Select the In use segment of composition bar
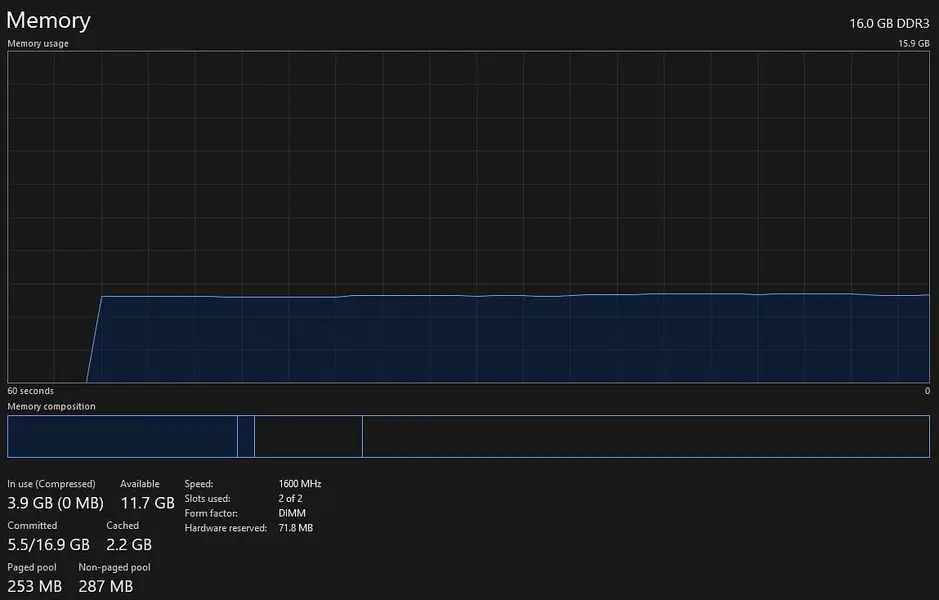This screenshot has width=939, height=600. click(122, 437)
